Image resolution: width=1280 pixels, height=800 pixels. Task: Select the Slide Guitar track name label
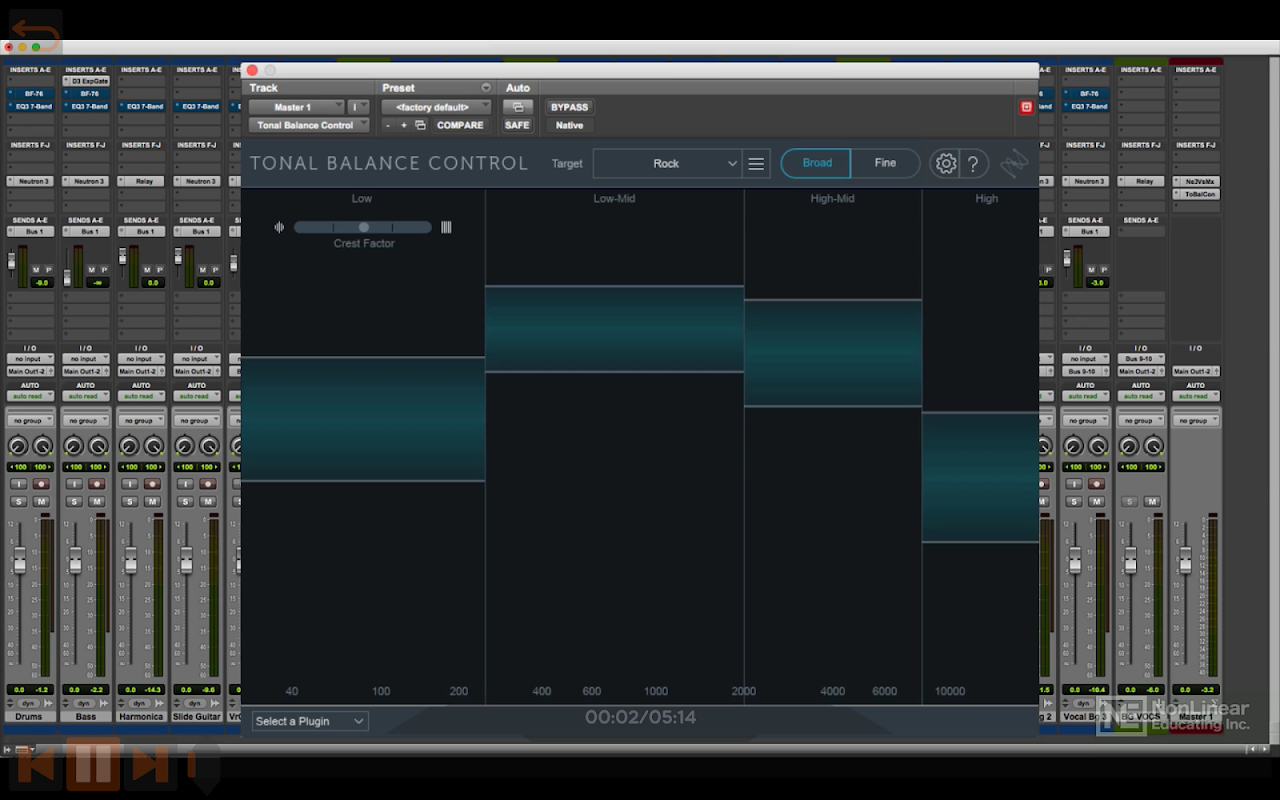pyautogui.click(x=197, y=716)
